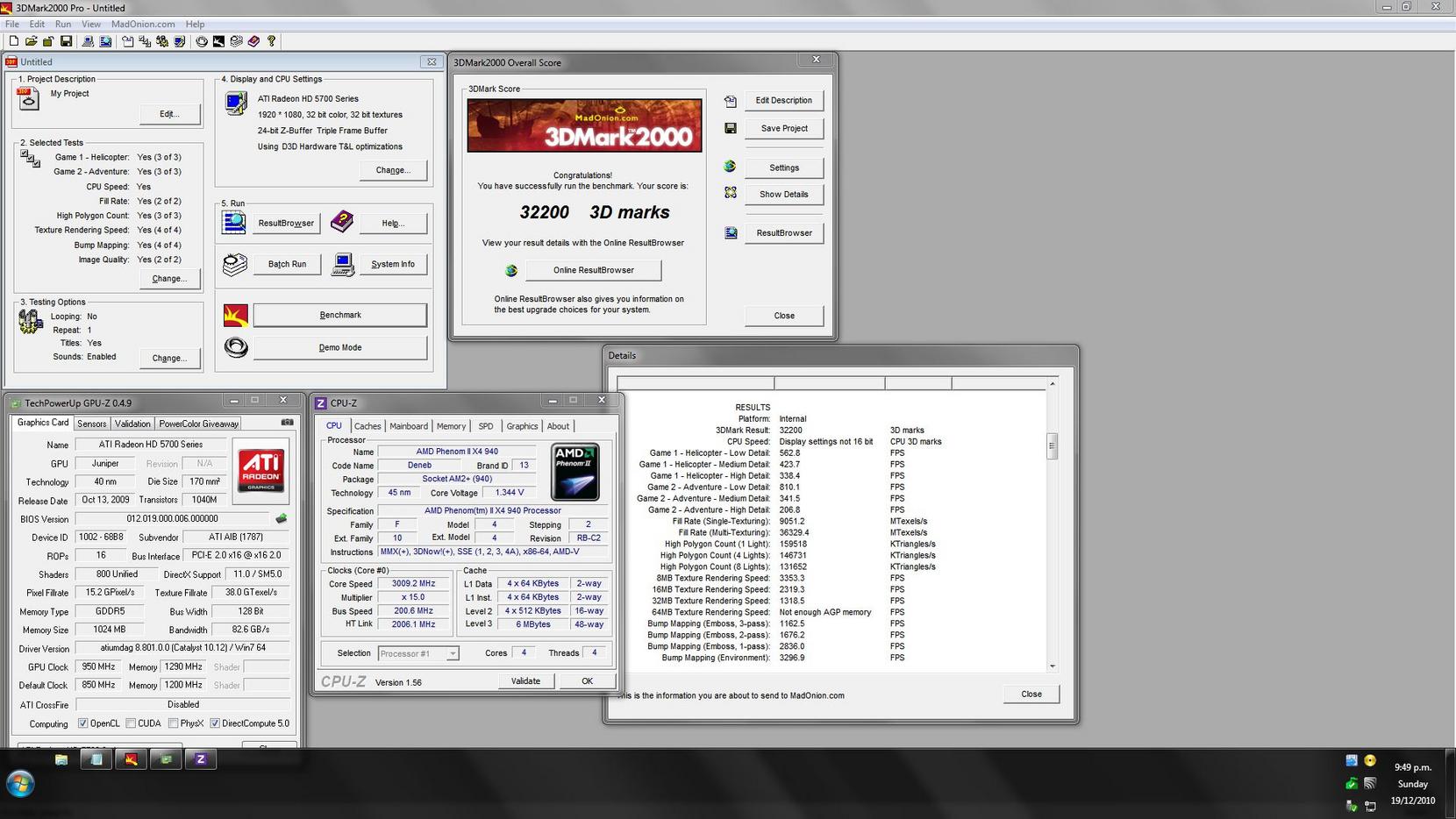Screen dimensions: 1456x819
Task: Click Change... under Display and CPU Settings
Action: click(393, 170)
